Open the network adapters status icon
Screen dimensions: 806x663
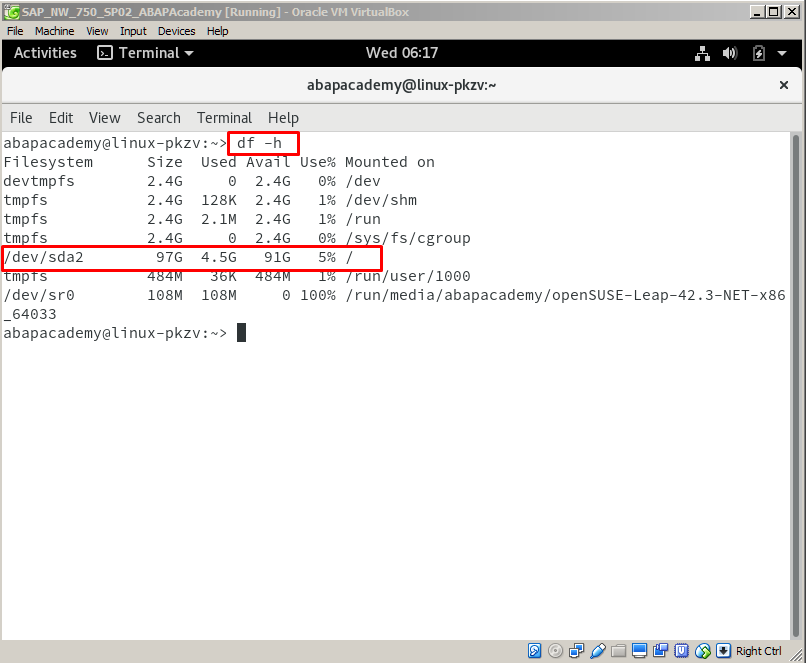click(576, 651)
